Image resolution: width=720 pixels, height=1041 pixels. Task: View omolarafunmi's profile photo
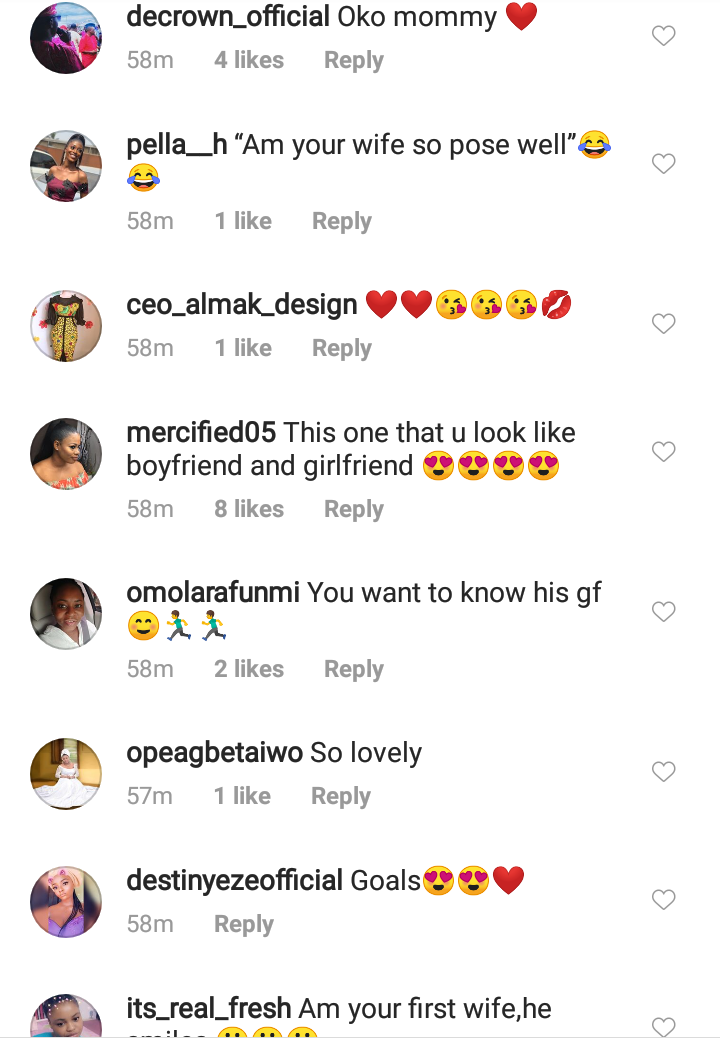point(66,614)
